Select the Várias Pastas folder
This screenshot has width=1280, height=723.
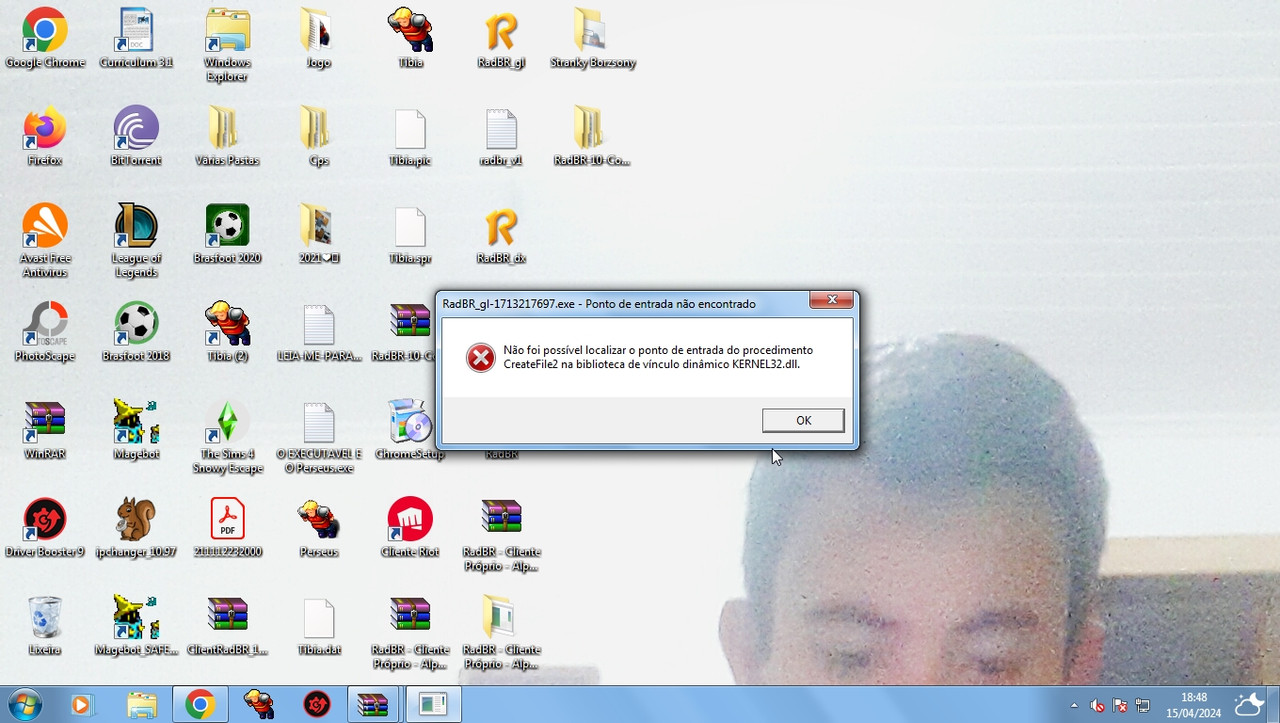pos(227,137)
